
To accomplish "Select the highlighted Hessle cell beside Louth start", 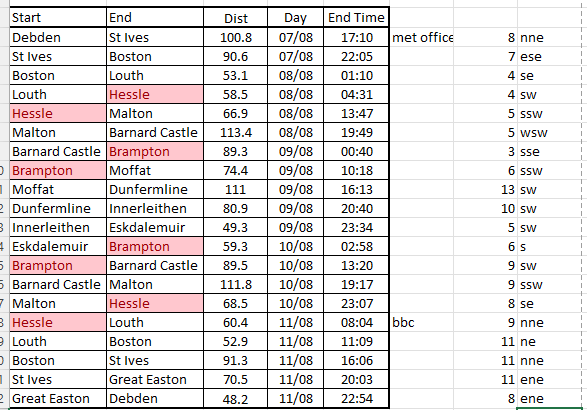I will coord(155,94).
